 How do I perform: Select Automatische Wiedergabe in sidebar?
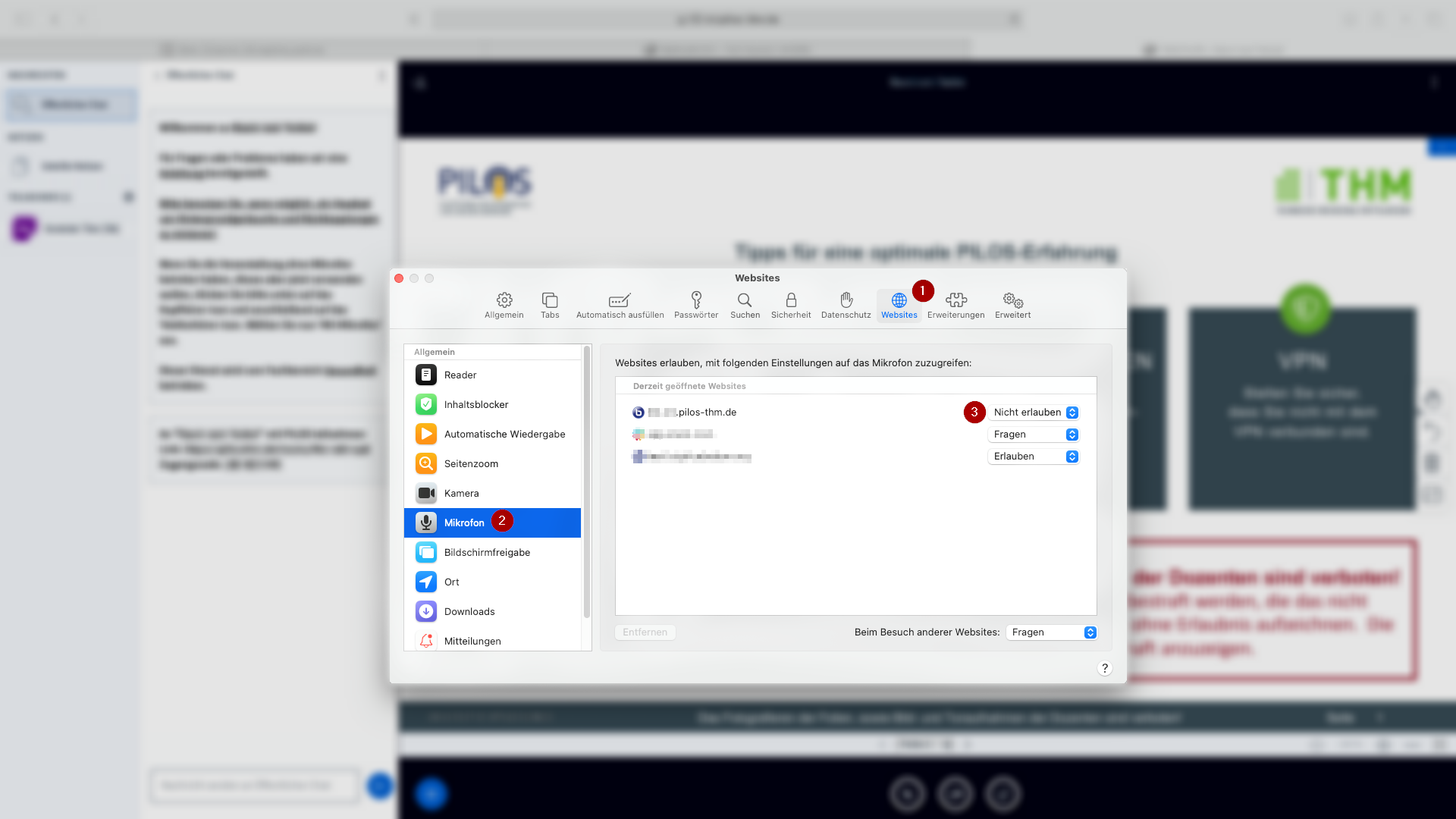[493, 434]
